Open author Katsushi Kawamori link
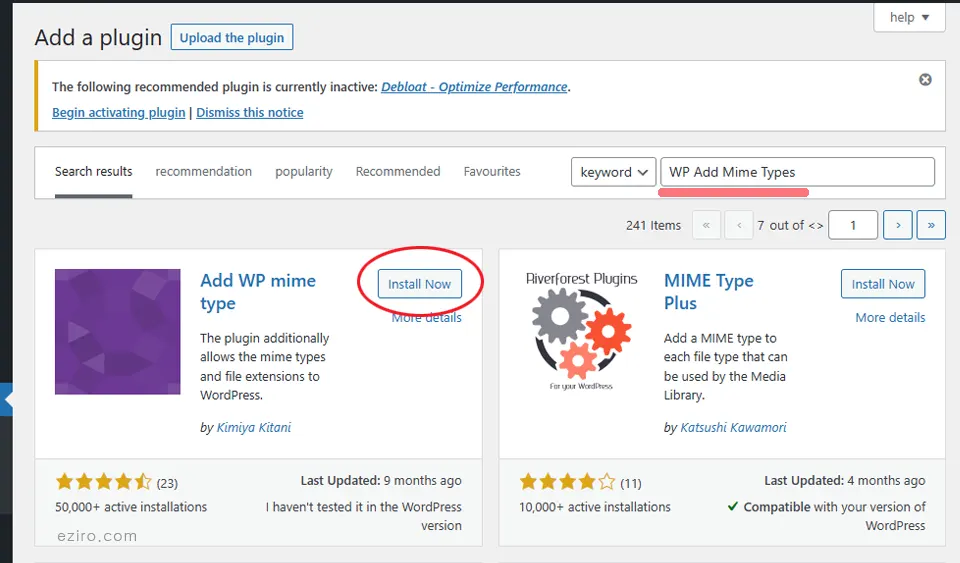The height and width of the screenshot is (563, 960). coord(733,427)
